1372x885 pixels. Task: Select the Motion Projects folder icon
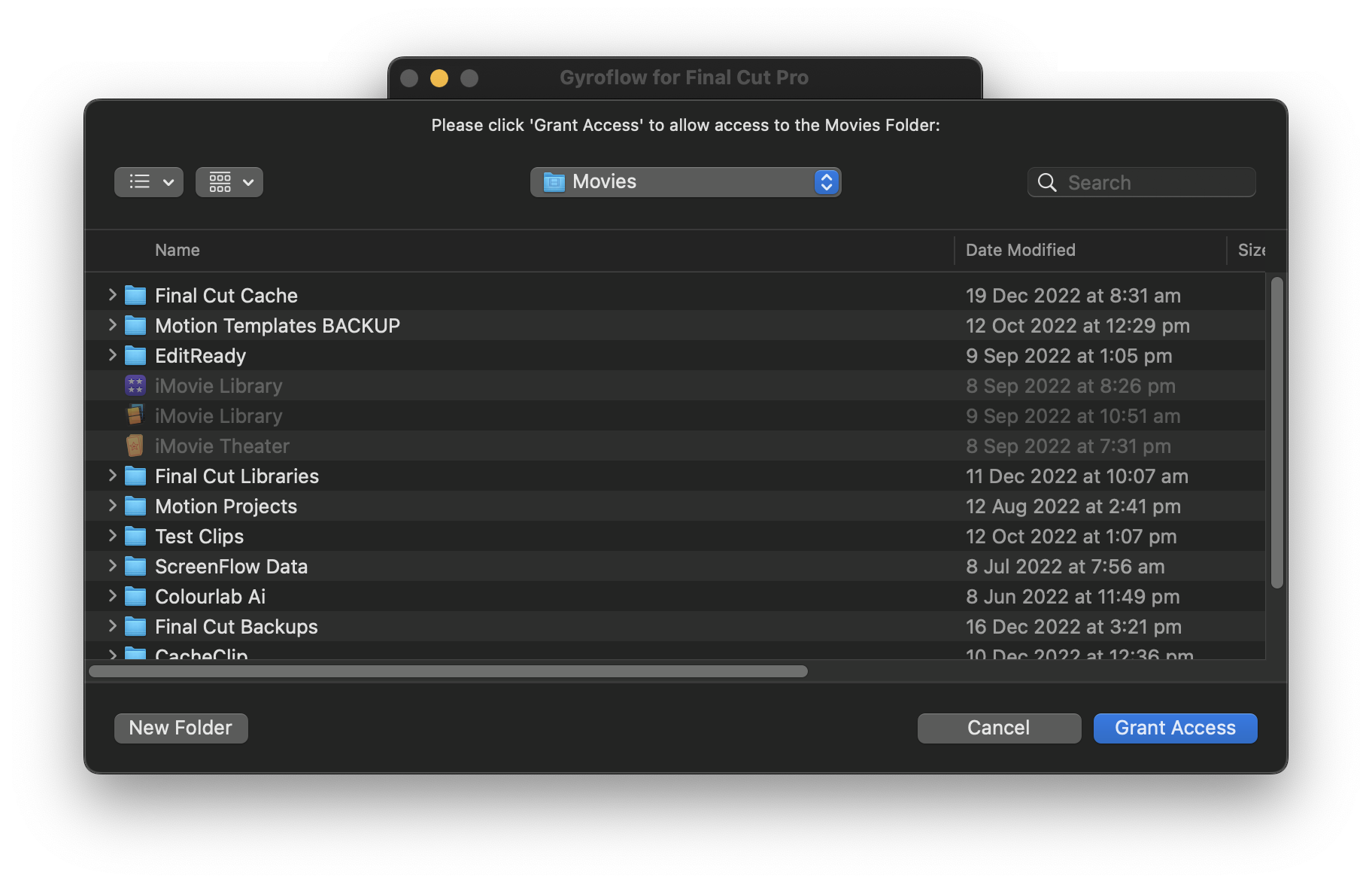(135, 506)
